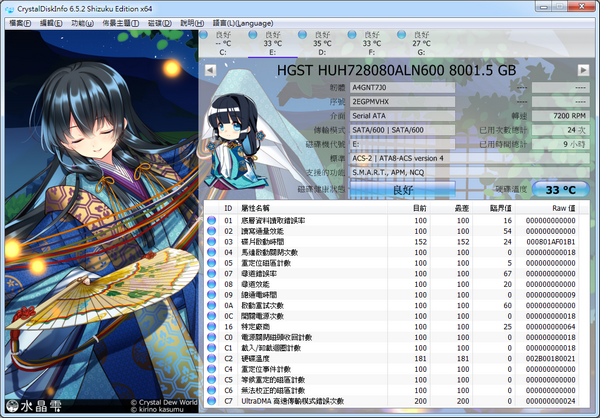Click status icon of attribute 02 row

coord(211,231)
